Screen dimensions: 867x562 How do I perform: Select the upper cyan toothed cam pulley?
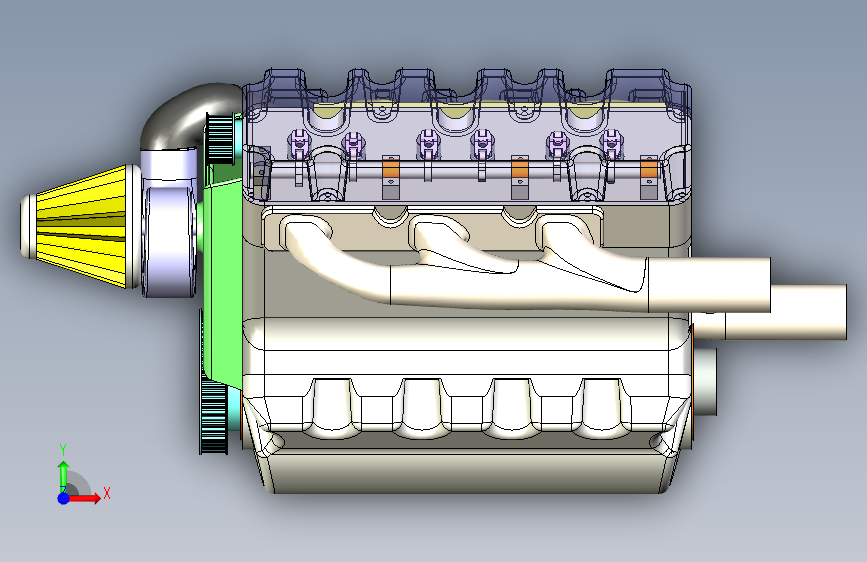pyautogui.click(x=220, y=138)
